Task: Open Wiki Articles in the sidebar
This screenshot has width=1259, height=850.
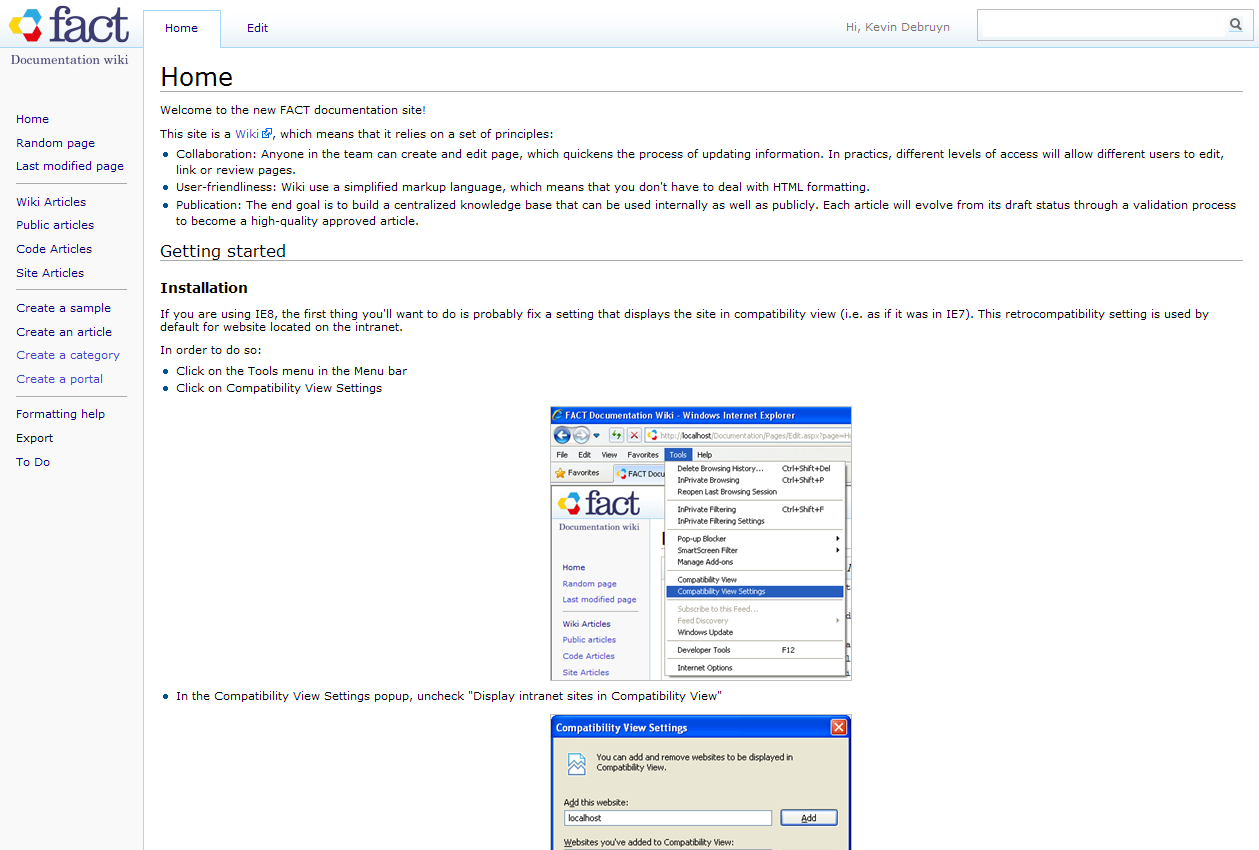Action: (51, 202)
